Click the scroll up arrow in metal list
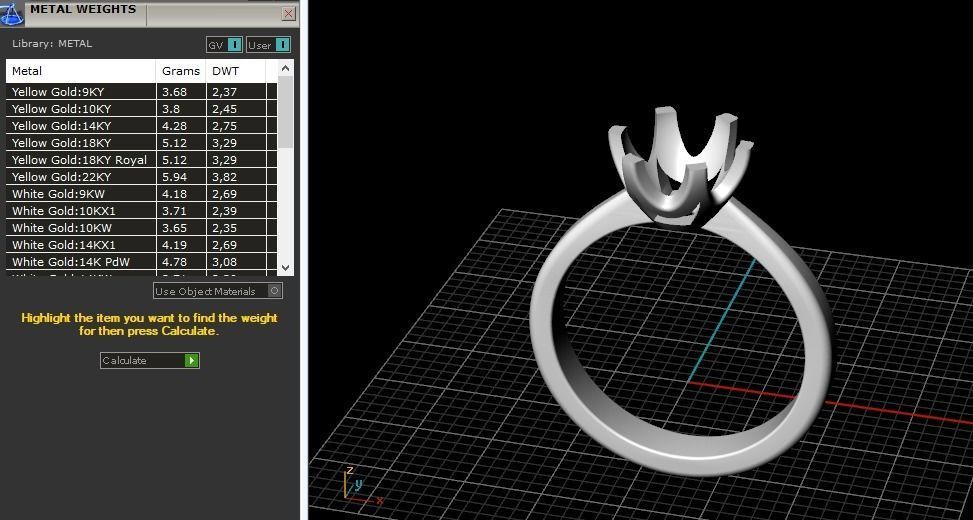 (x=285, y=68)
